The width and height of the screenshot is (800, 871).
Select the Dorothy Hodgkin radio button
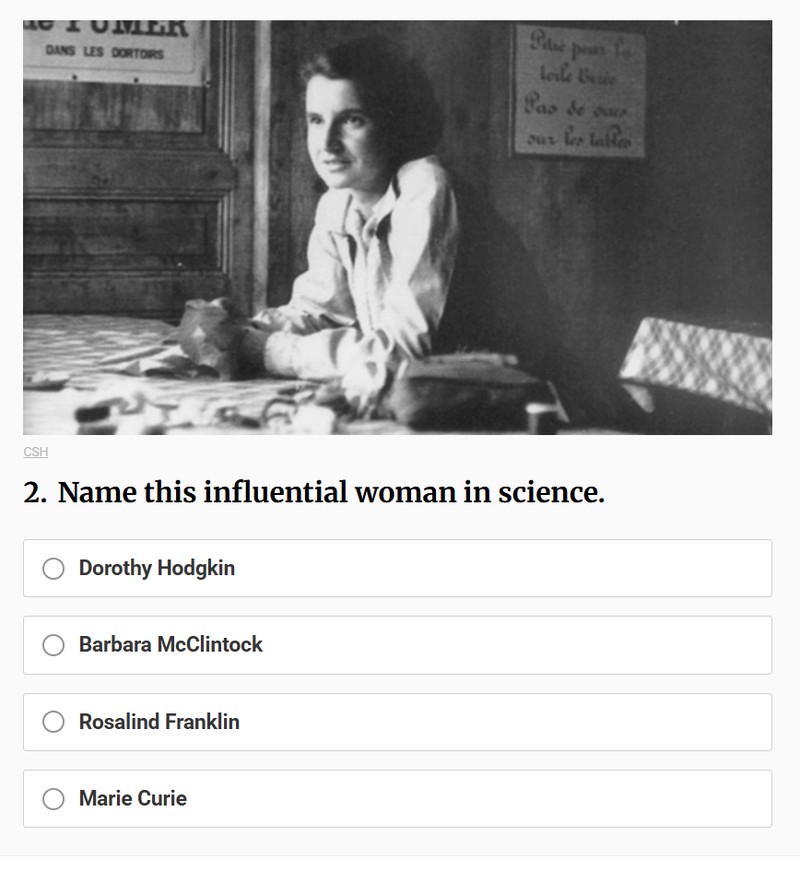53,568
